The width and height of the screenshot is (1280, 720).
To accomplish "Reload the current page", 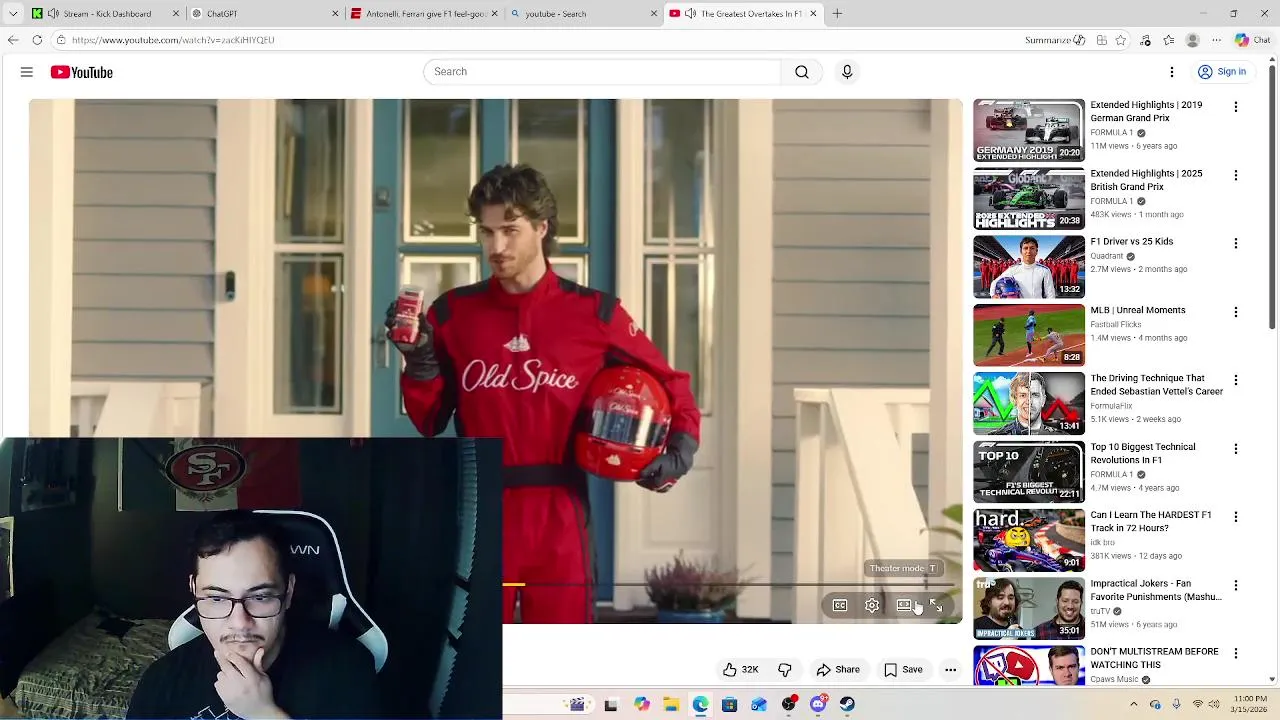I will coord(37,40).
